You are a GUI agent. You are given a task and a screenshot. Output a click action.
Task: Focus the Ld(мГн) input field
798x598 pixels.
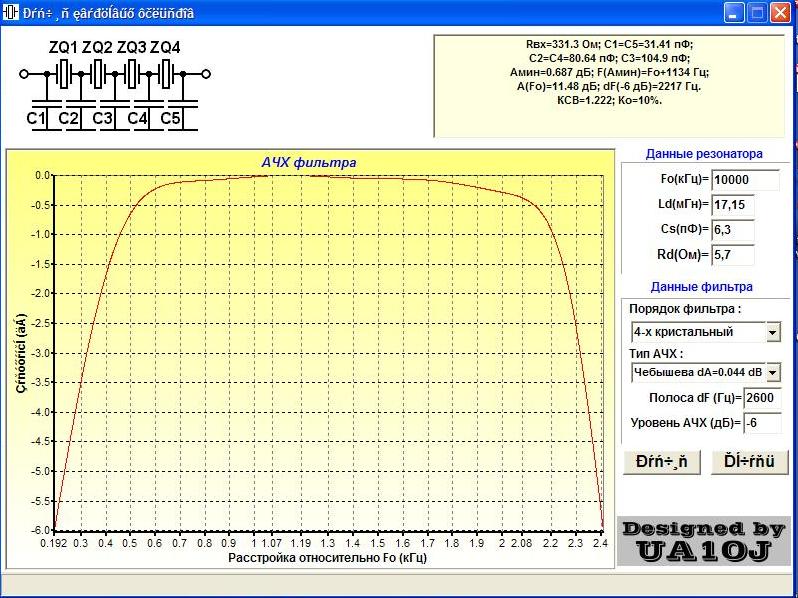(732, 205)
